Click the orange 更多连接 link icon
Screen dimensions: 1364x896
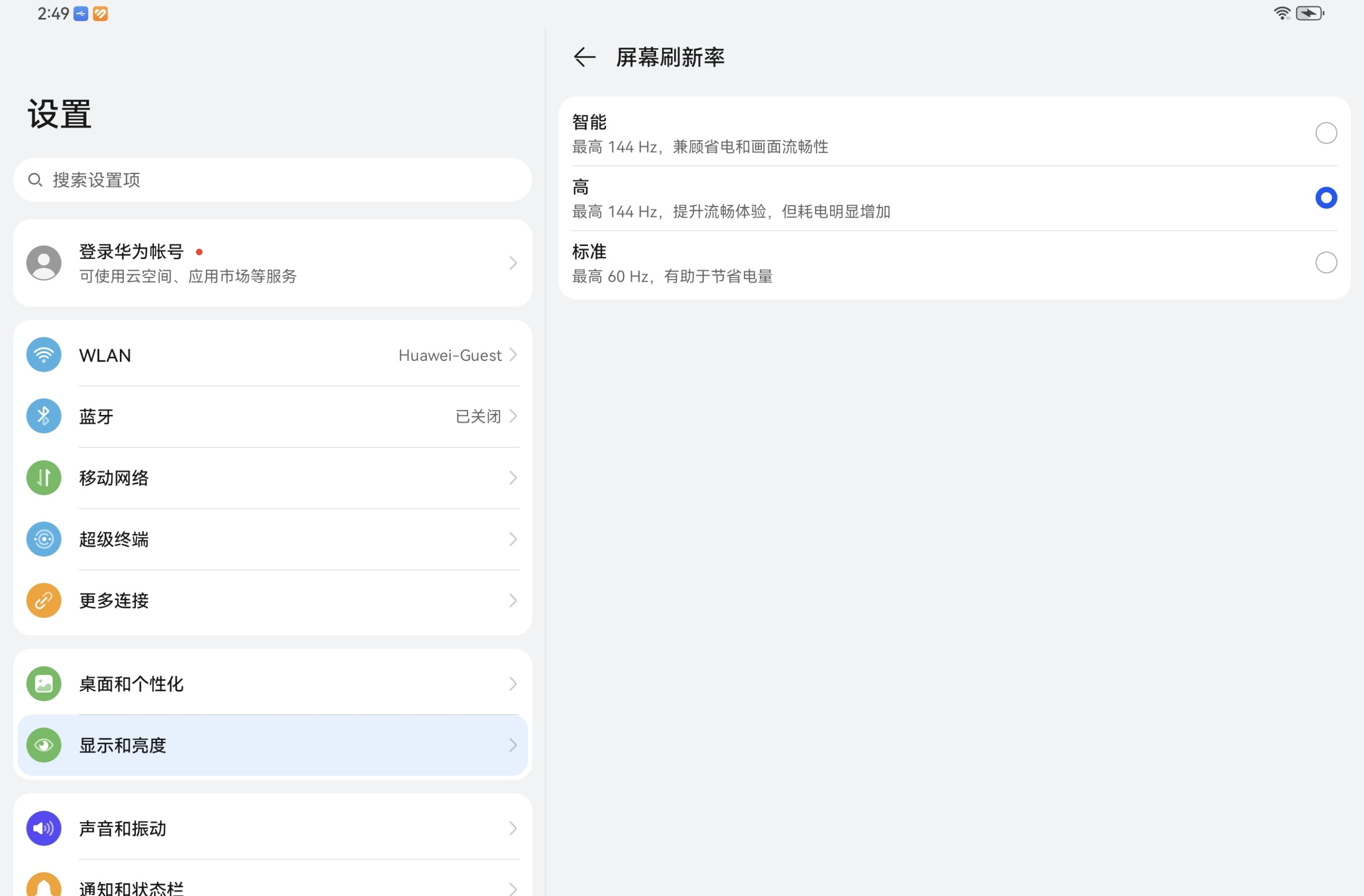pyautogui.click(x=44, y=600)
